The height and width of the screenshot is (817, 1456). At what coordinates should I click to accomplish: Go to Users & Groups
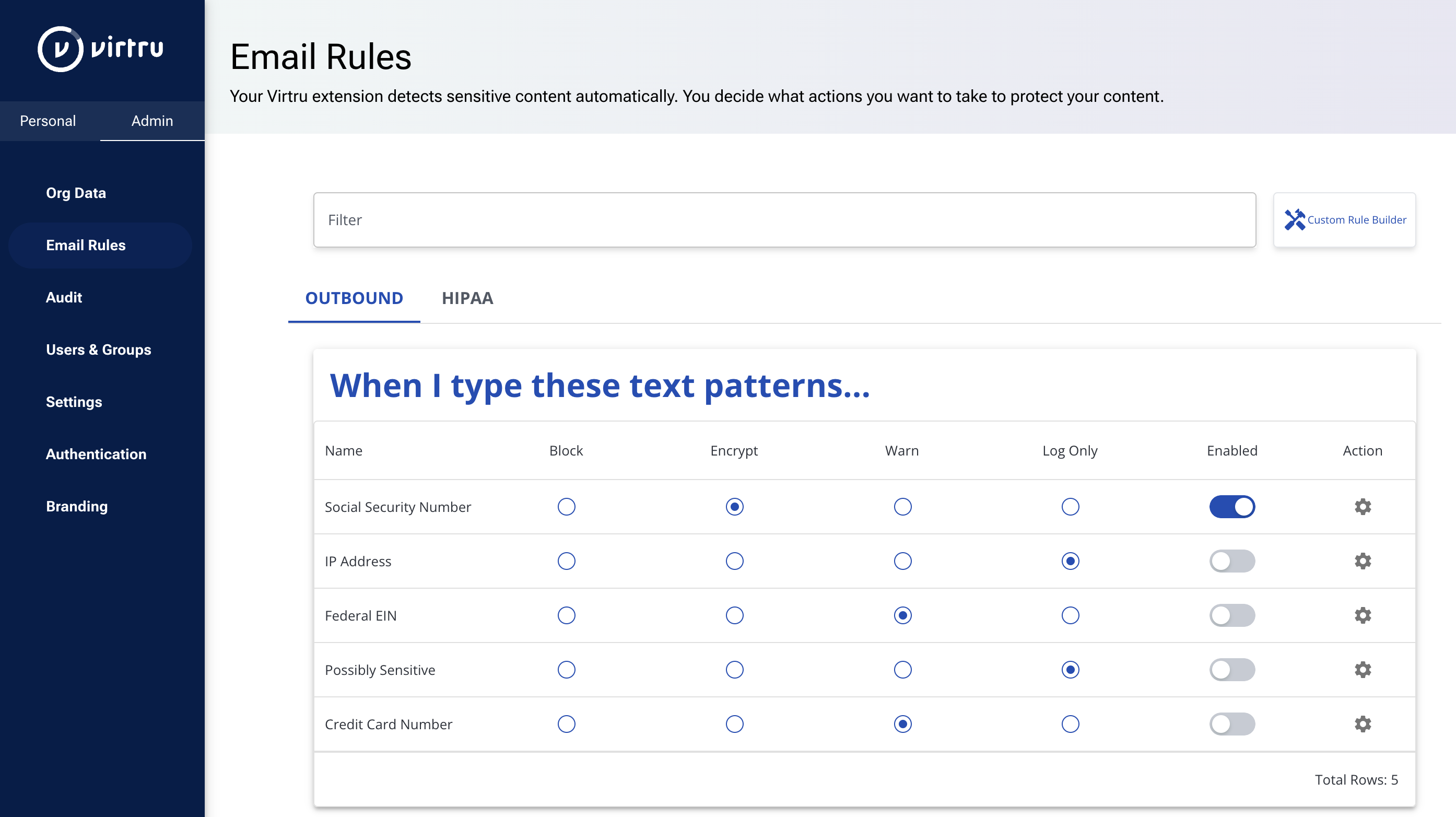click(x=98, y=349)
